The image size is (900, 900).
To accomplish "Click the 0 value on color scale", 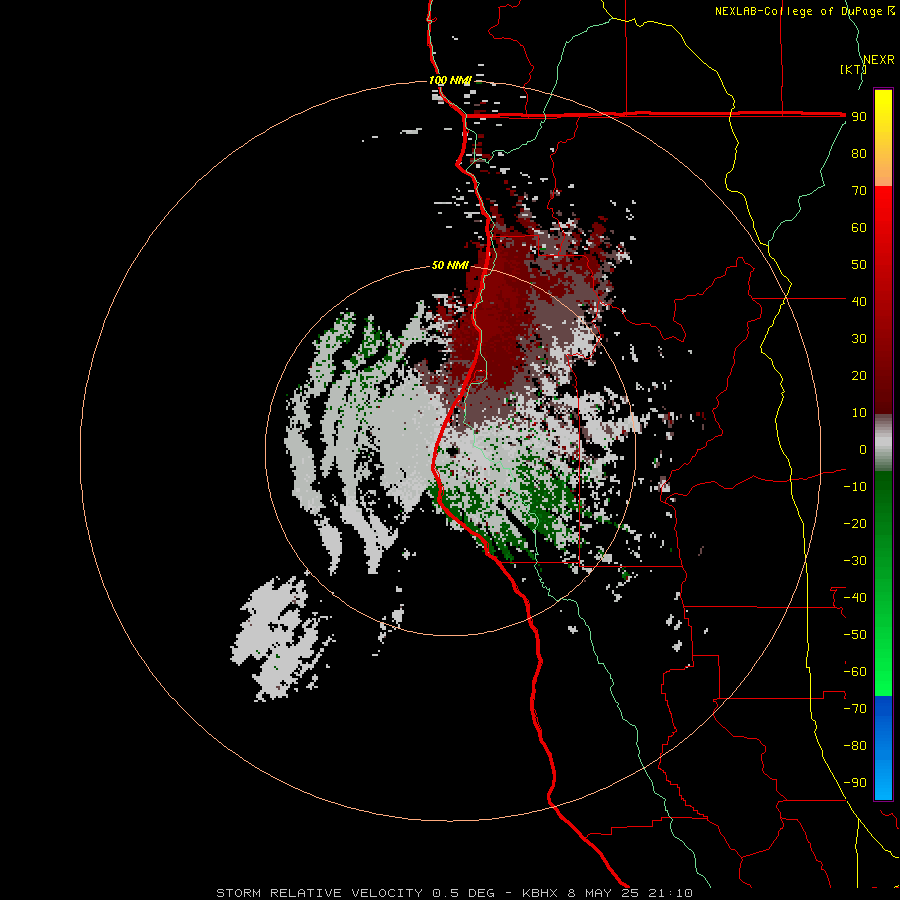I will click(x=863, y=450).
